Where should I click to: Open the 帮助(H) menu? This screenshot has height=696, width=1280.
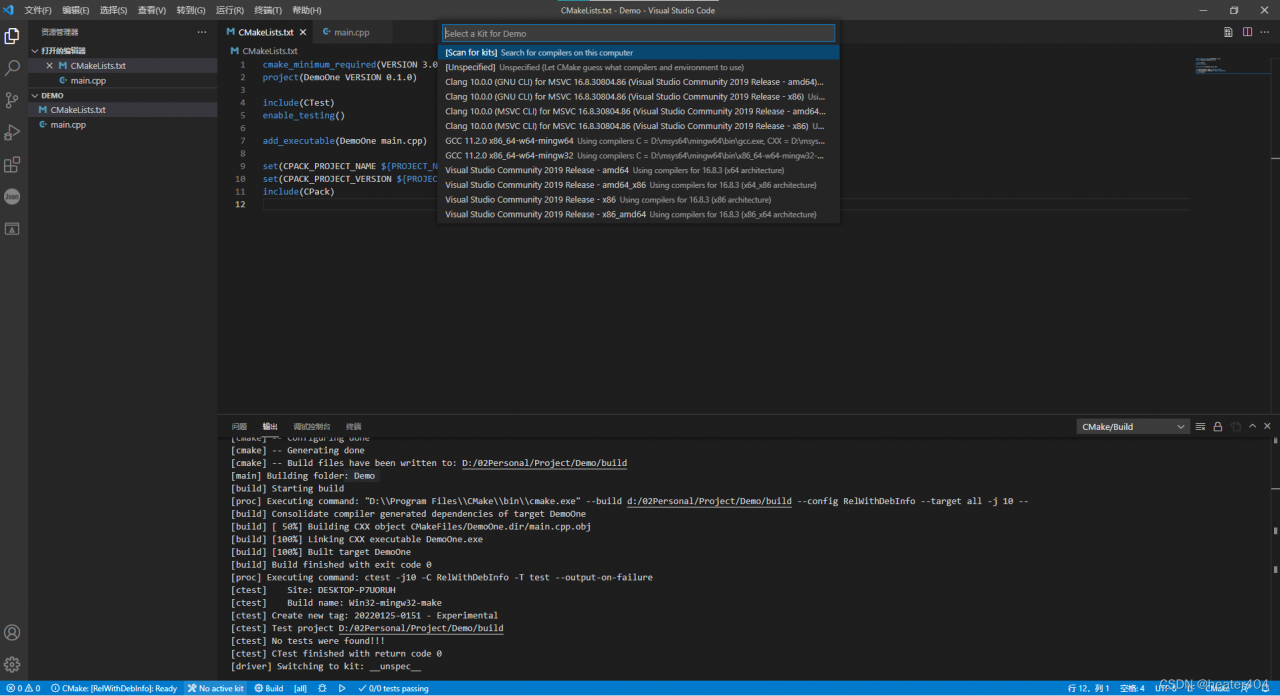[307, 10]
